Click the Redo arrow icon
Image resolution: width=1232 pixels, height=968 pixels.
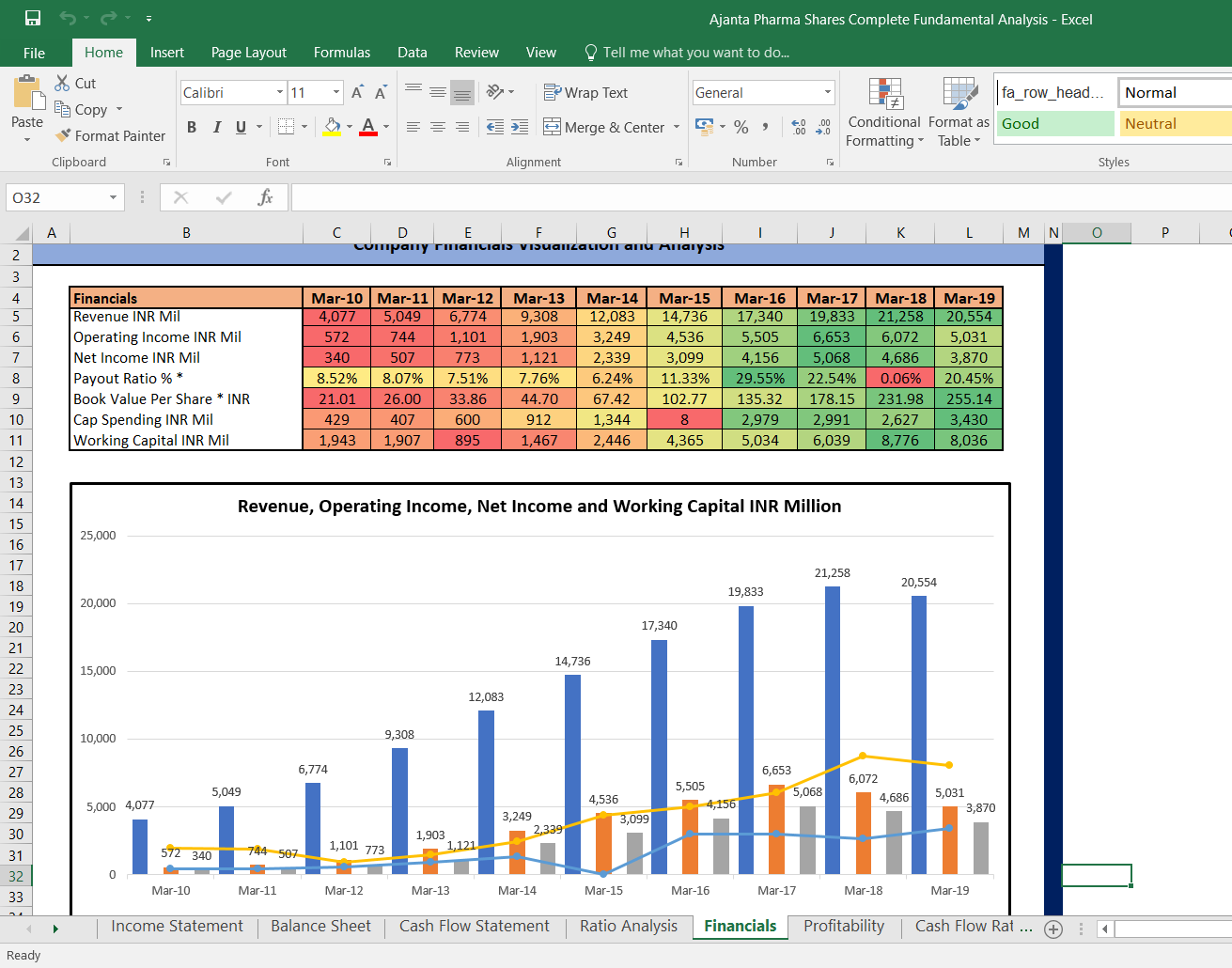(109, 18)
